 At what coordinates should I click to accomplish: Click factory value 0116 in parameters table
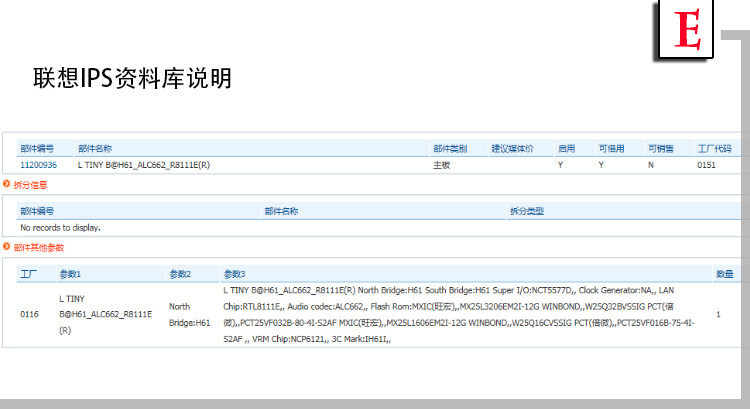tap(29, 314)
